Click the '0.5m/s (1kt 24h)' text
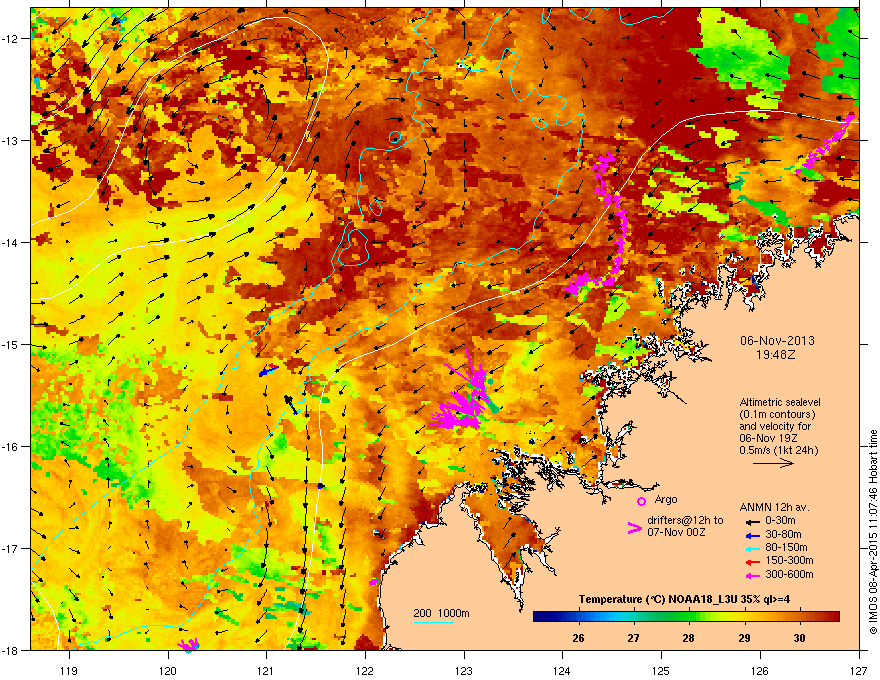The image size is (880, 680). 778,450
